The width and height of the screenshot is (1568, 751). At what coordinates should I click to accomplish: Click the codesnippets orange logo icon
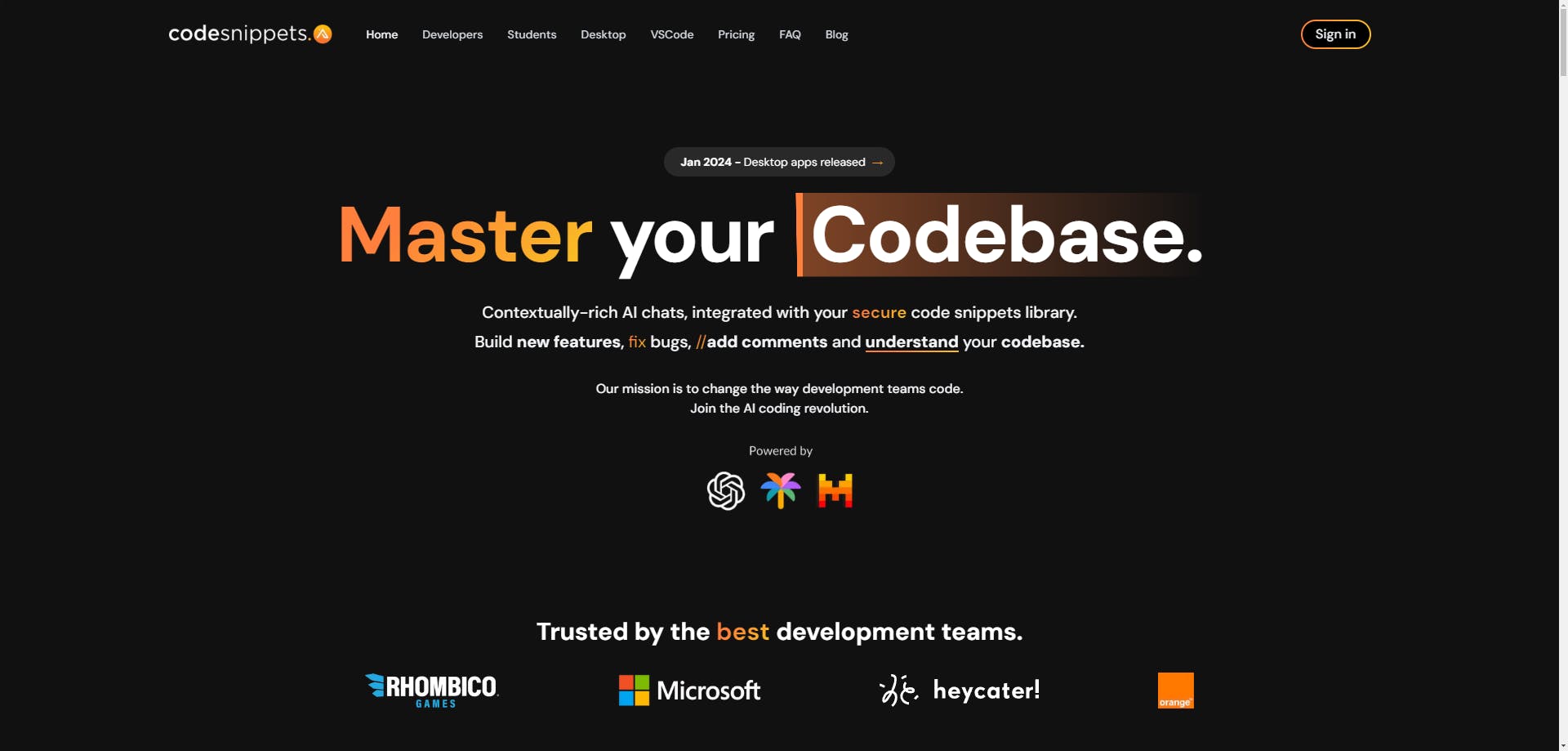point(323,34)
